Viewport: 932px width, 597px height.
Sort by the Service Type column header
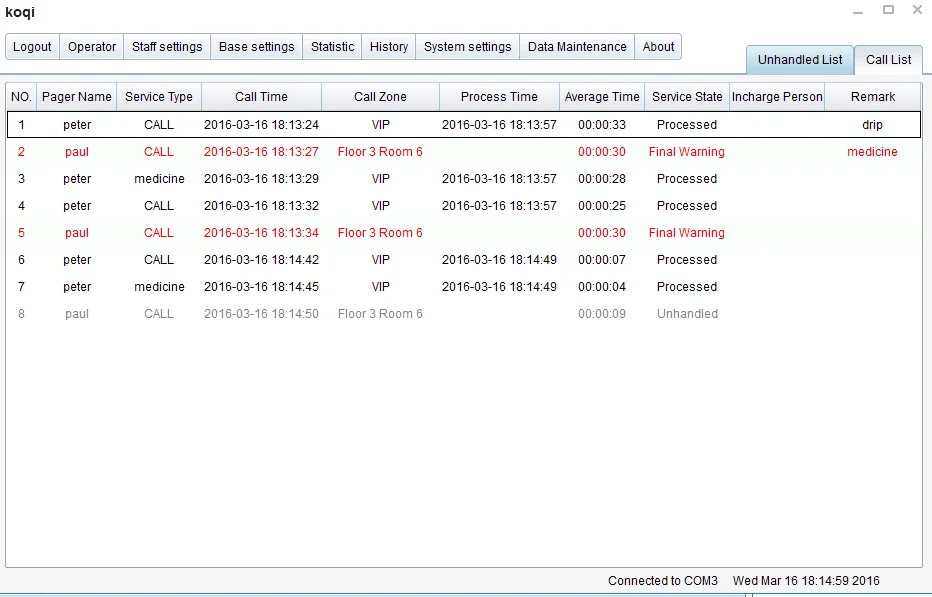click(x=159, y=97)
